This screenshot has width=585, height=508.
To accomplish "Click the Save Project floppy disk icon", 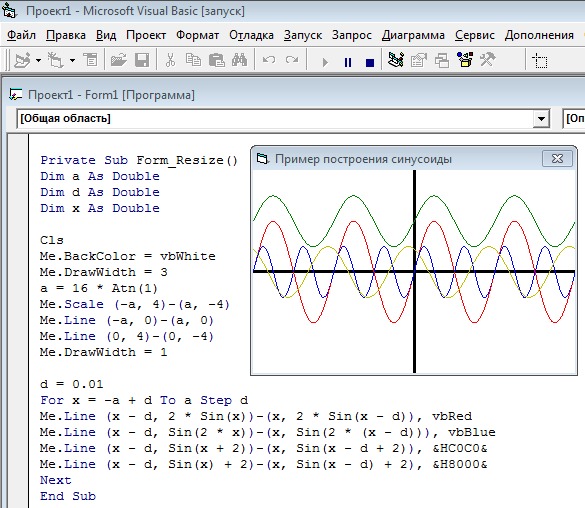I will point(142,60).
